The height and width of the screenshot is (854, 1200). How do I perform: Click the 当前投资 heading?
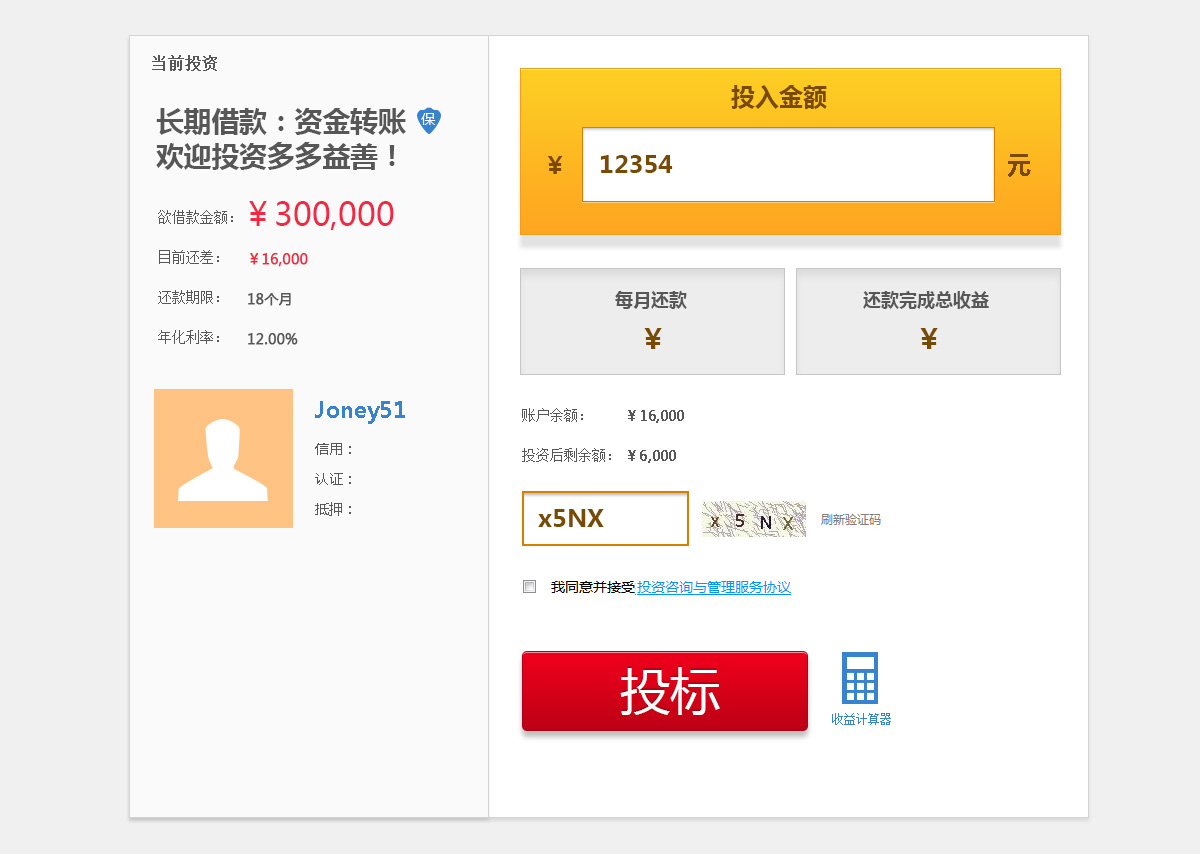coord(184,64)
